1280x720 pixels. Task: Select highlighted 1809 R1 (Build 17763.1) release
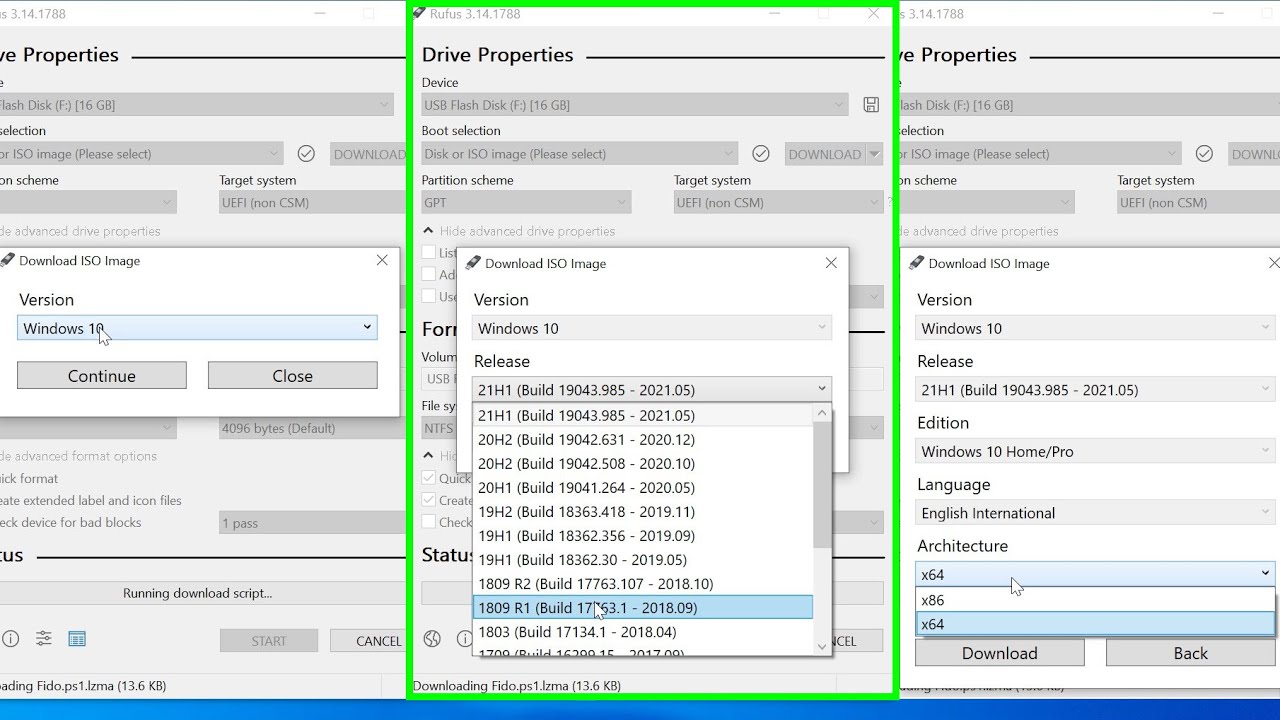coord(643,607)
